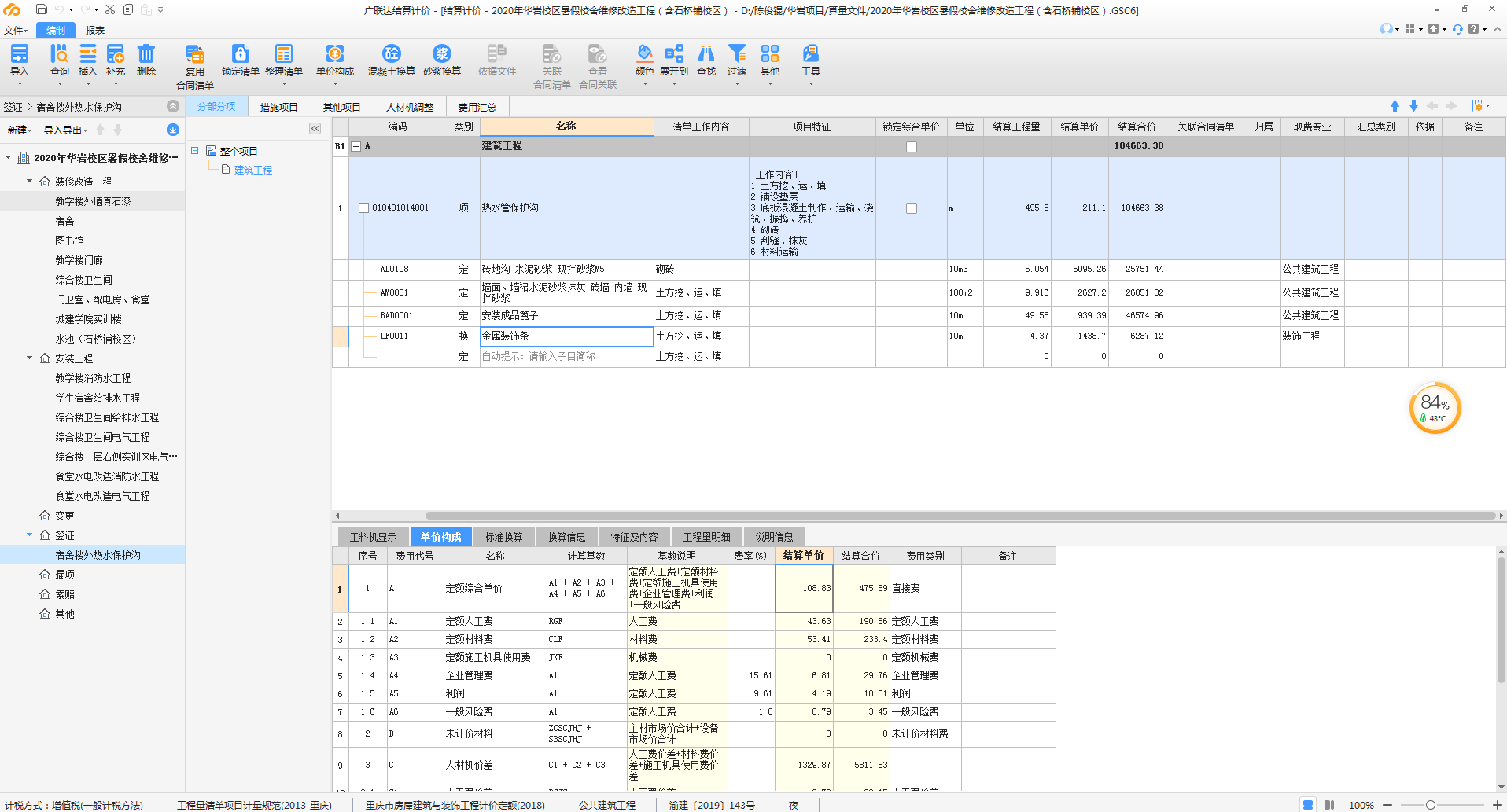Click the blue move-up arrow
The height and width of the screenshot is (812, 1507).
coord(1395,106)
